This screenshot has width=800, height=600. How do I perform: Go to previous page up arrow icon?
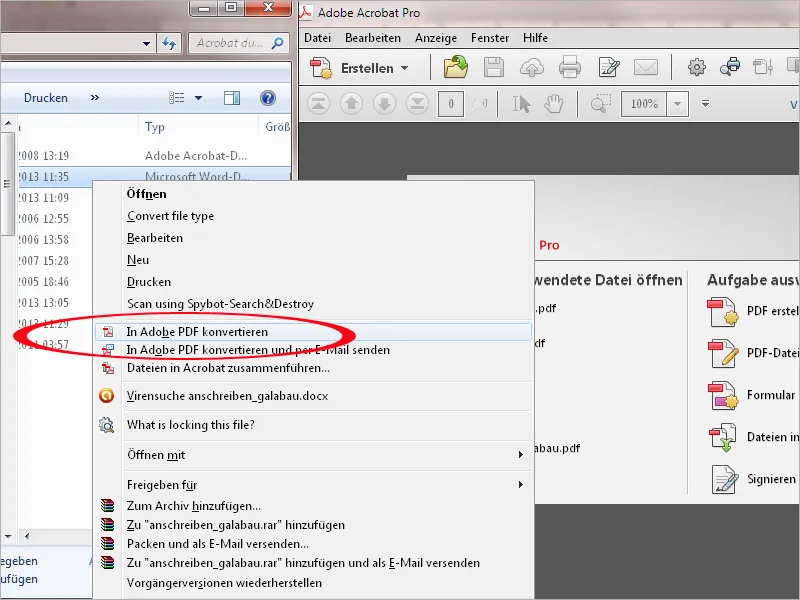pos(351,104)
